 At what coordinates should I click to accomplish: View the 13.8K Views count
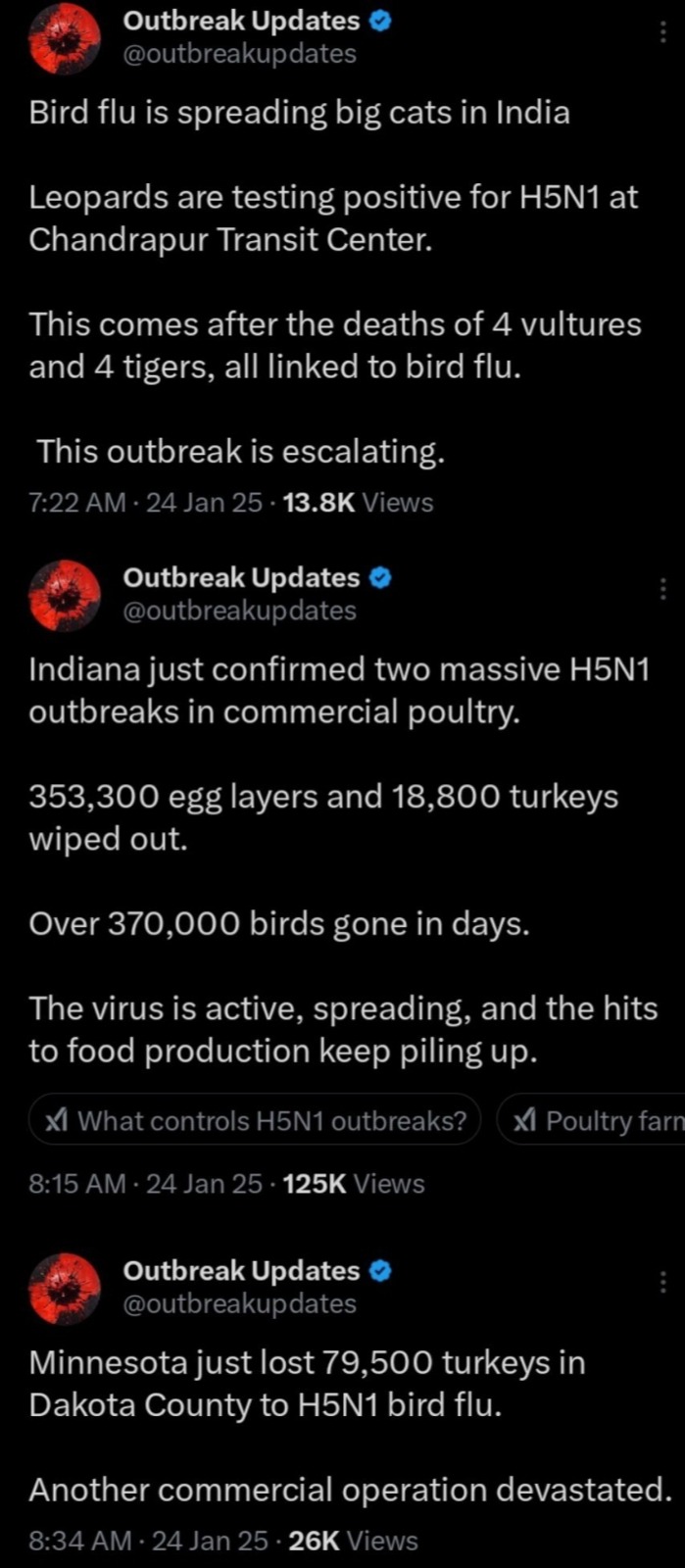pos(357,503)
